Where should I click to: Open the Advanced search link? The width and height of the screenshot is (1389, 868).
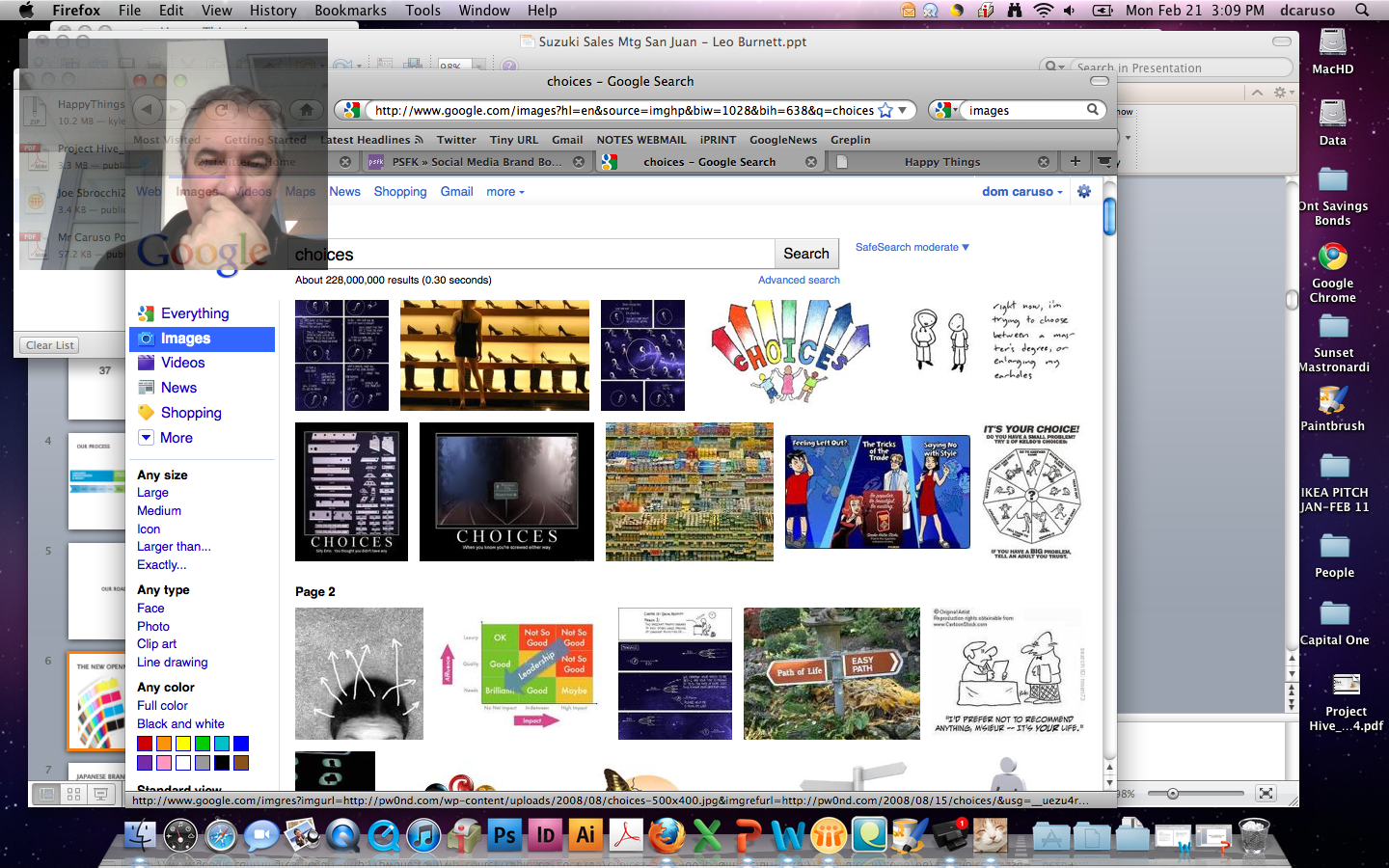click(x=799, y=280)
